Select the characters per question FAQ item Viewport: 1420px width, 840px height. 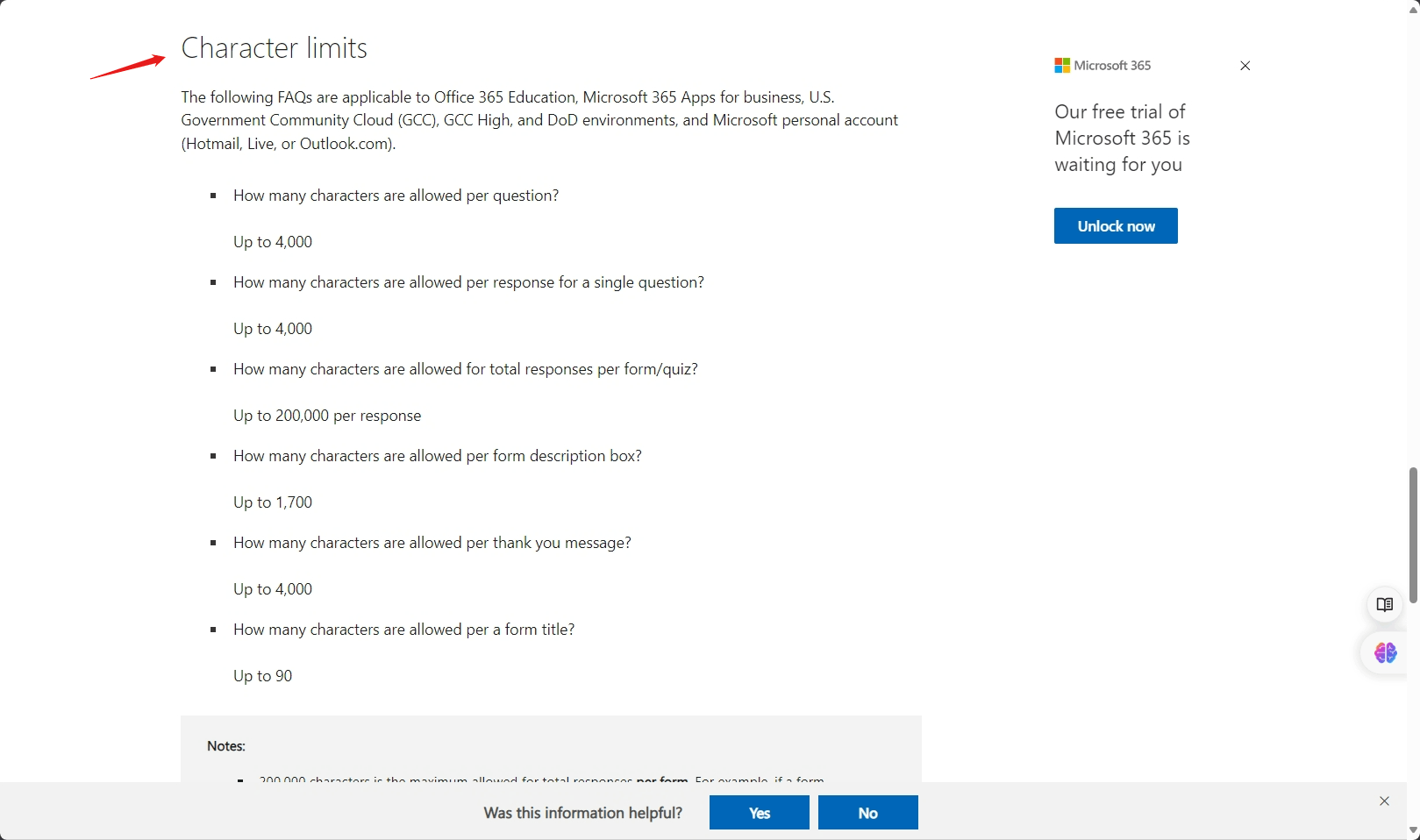(396, 196)
